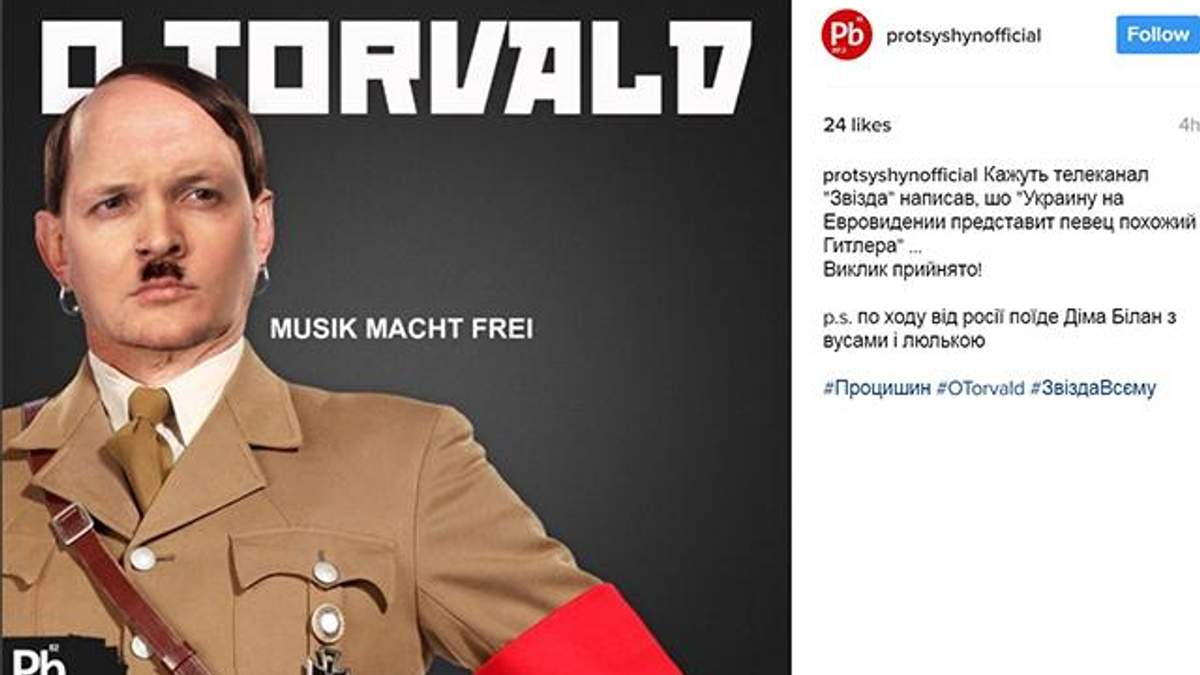The width and height of the screenshot is (1200, 675).
Task: Open the #ЗвіздаВсєму hashtag
Action: pyautogui.click(x=1093, y=389)
